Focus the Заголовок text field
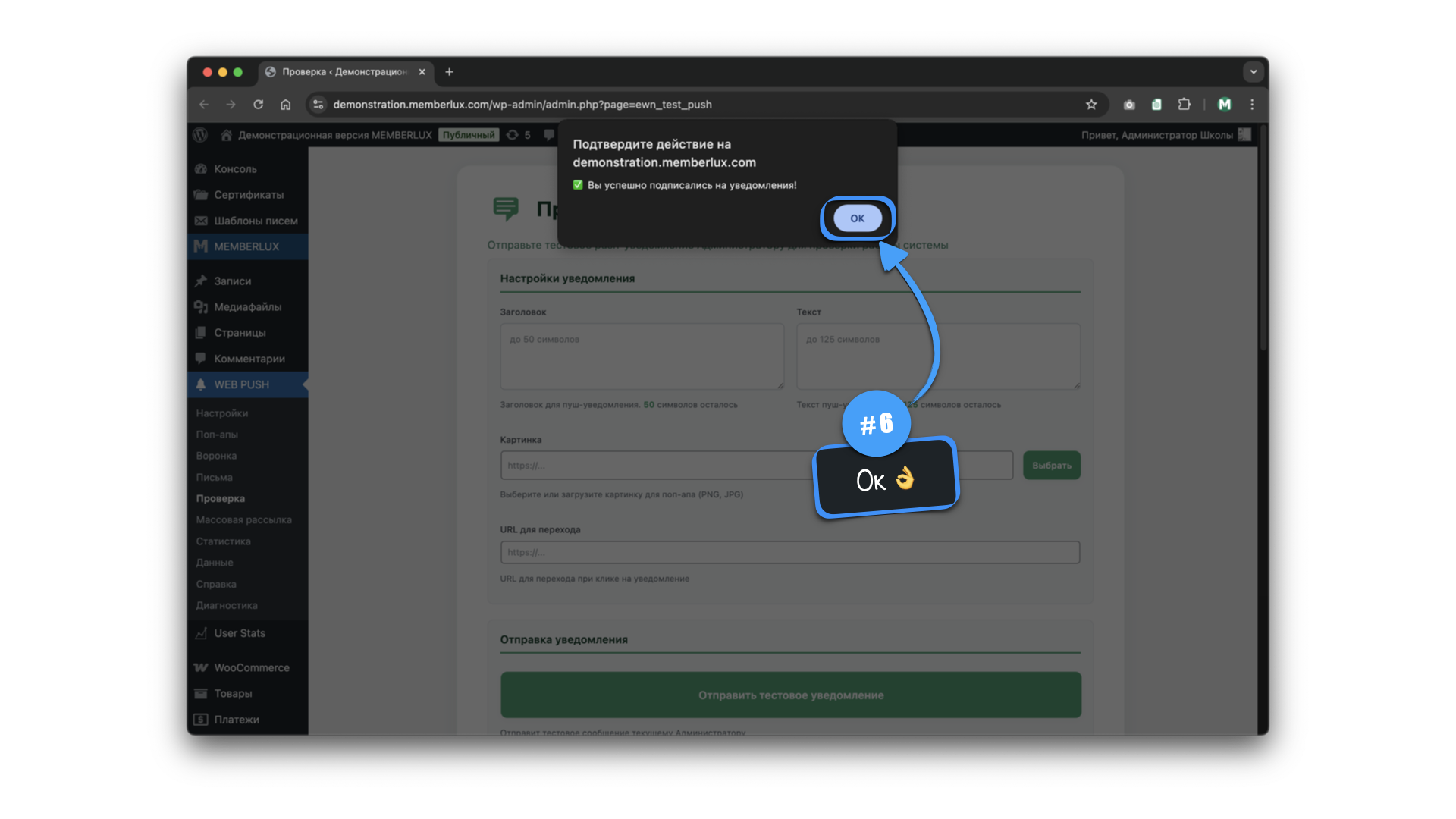 [x=642, y=356]
